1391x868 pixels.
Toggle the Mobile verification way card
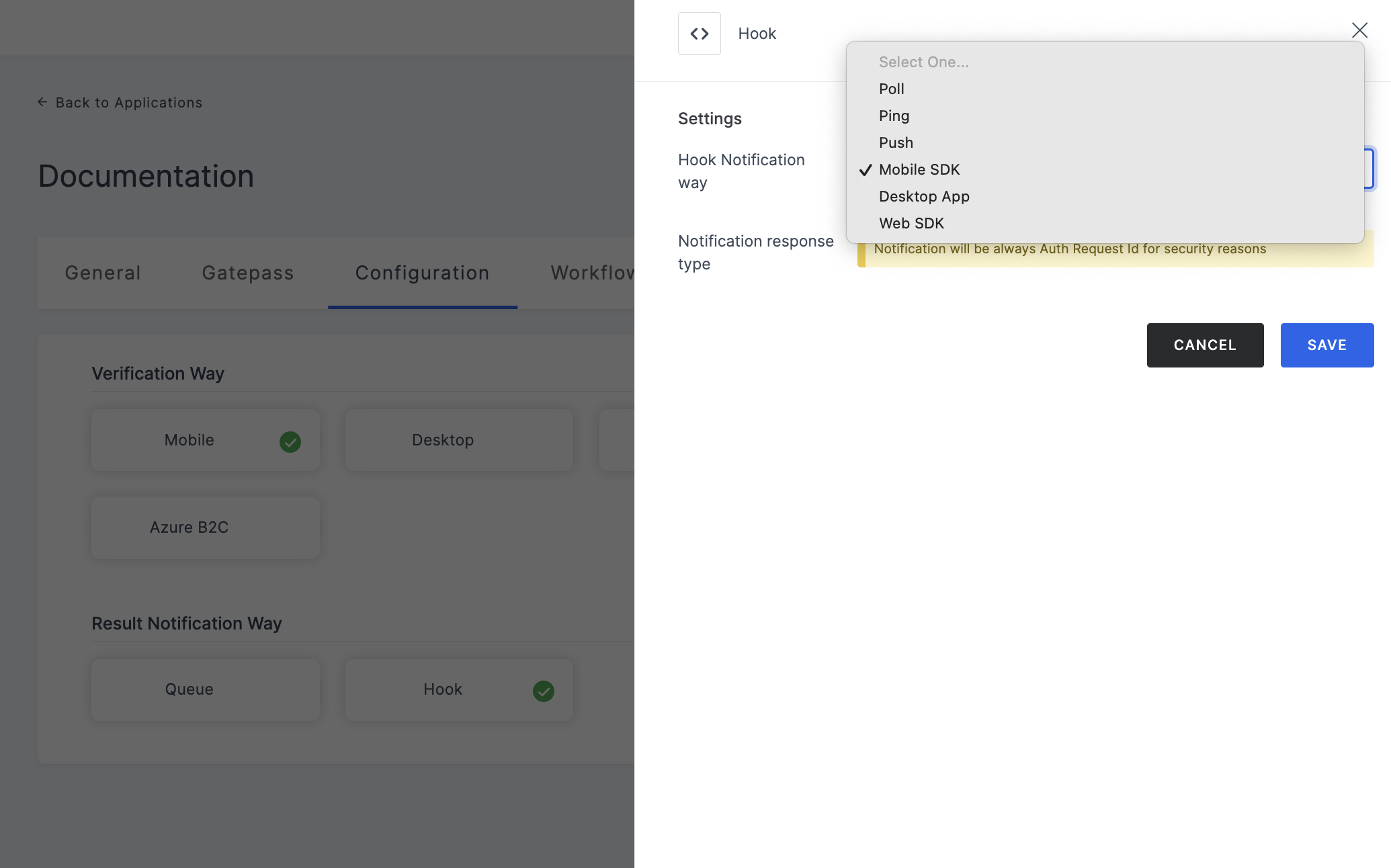pos(206,440)
